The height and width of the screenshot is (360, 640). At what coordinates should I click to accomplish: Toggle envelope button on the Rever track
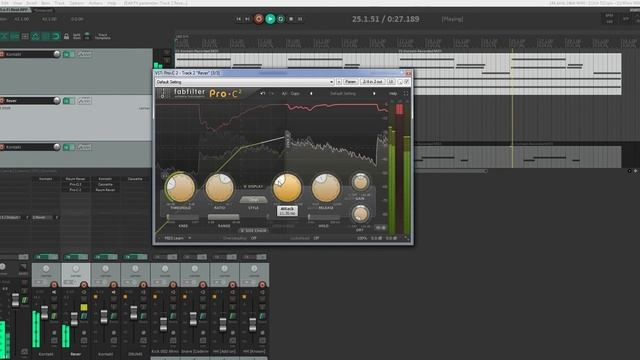(x=84, y=100)
